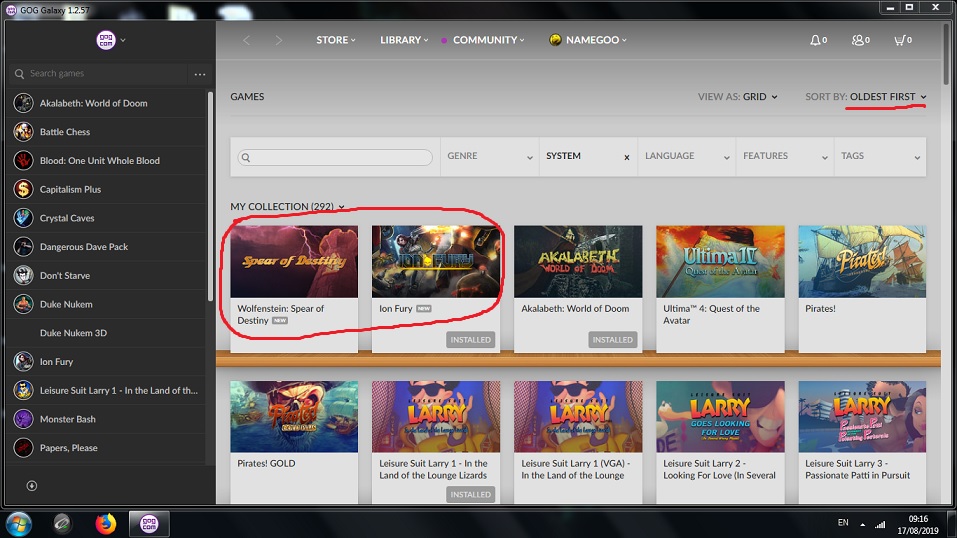Show hidden system tray icons arrow
Viewport: 957px width, 538px height.
pos(862,525)
